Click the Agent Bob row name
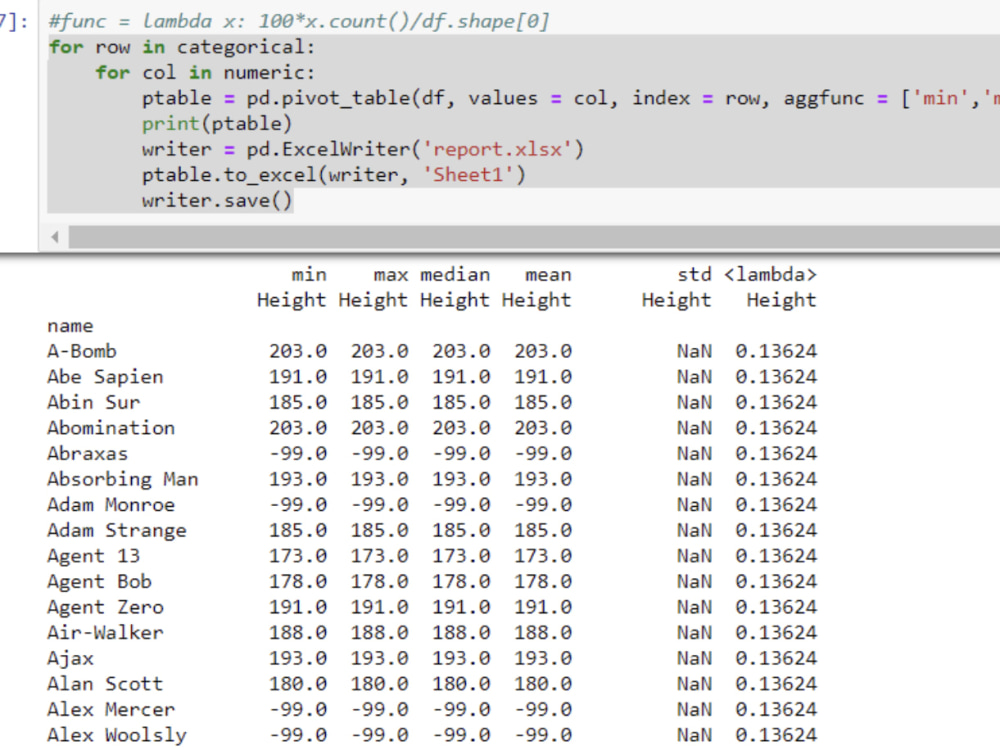 (99, 582)
